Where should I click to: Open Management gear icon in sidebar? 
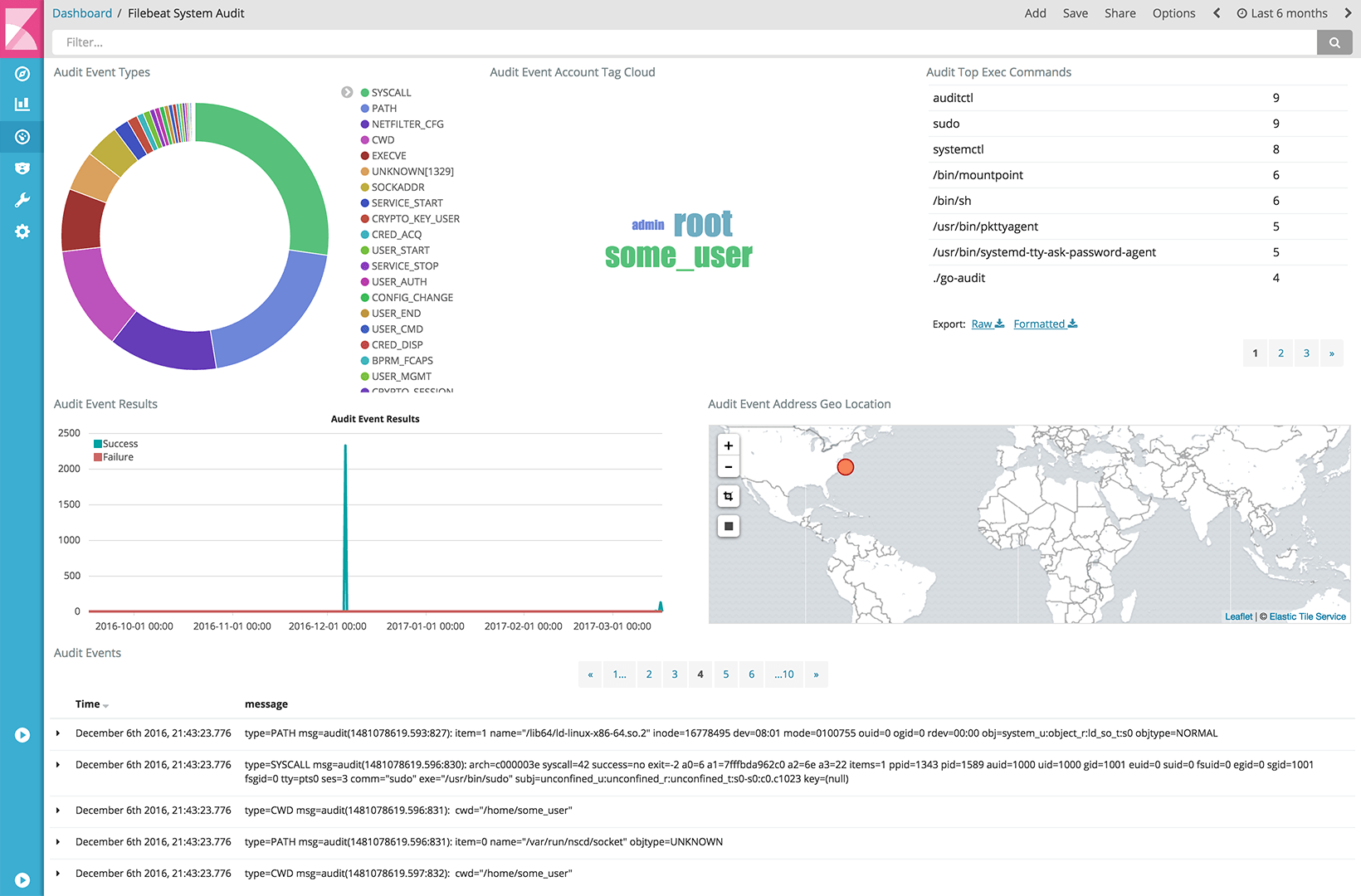(x=22, y=231)
